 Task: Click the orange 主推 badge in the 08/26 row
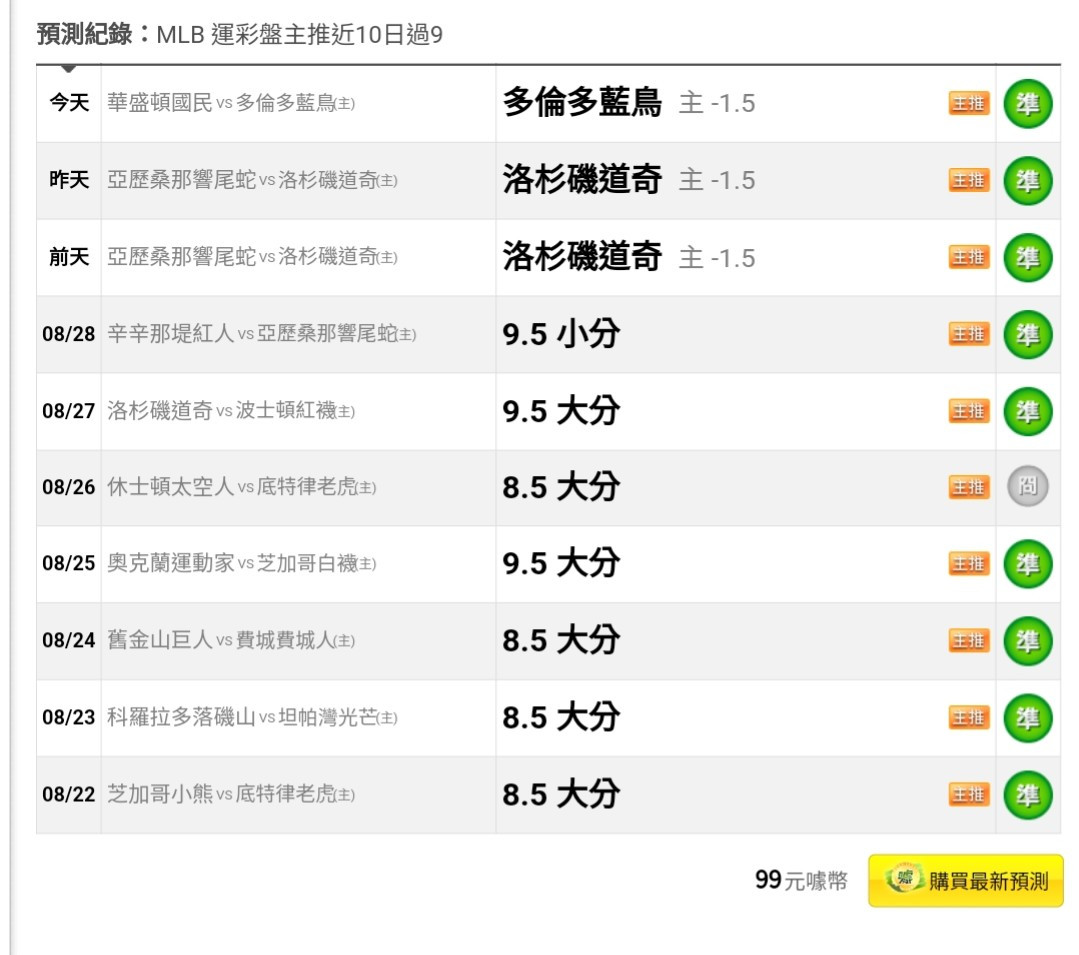point(969,487)
